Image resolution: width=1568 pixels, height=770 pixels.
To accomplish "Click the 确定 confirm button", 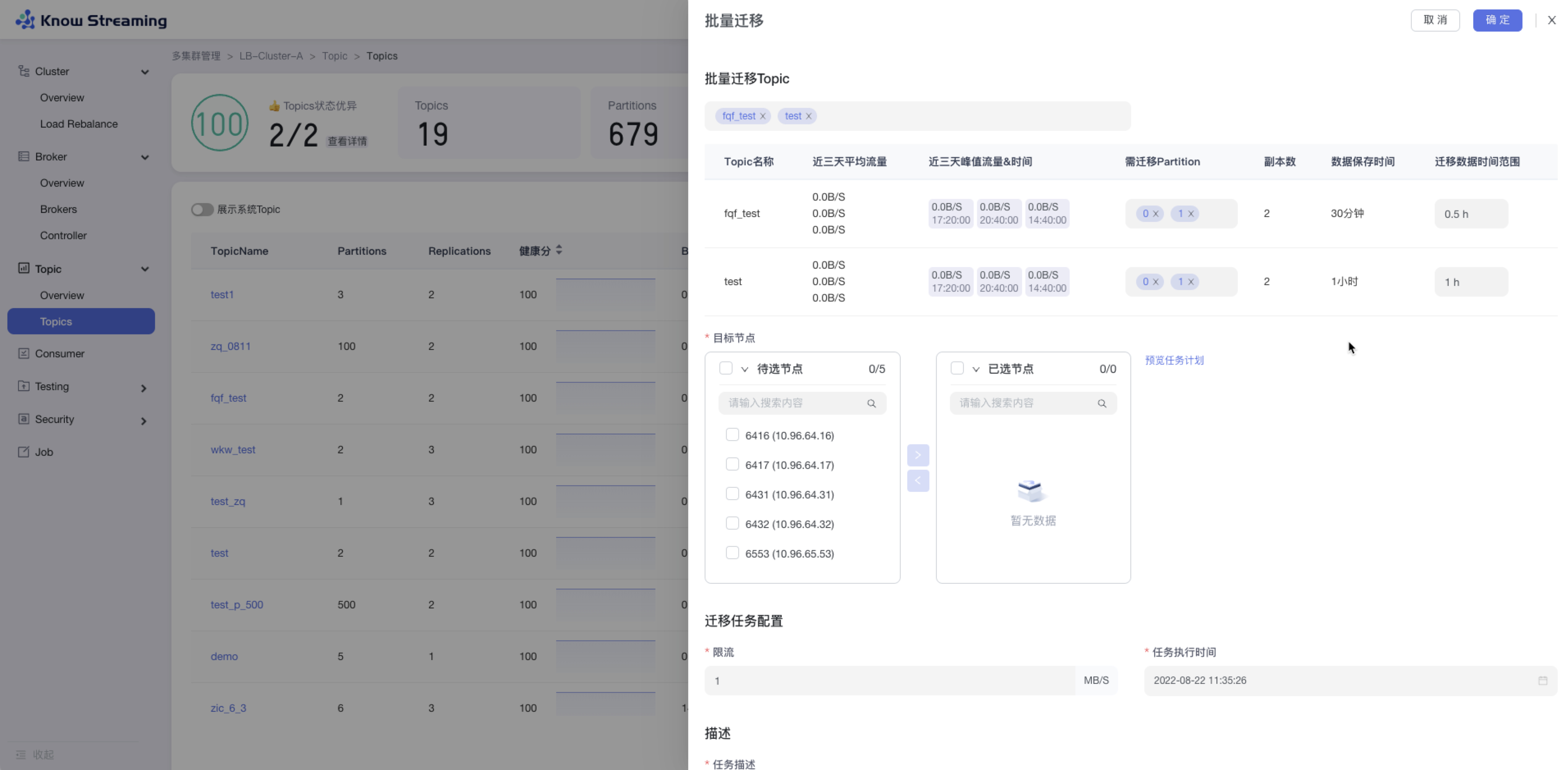I will click(1497, 20).
